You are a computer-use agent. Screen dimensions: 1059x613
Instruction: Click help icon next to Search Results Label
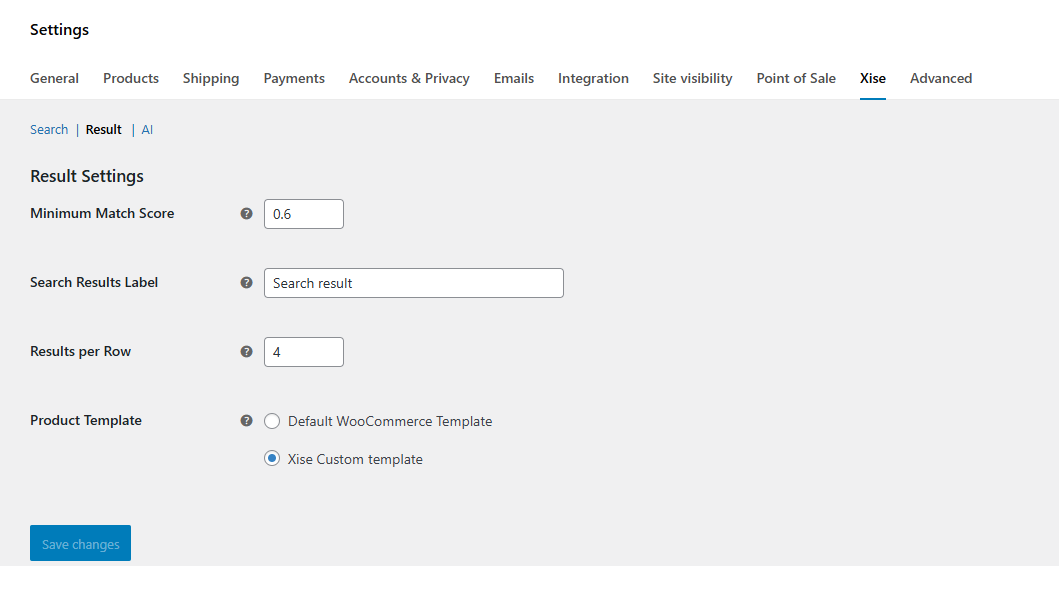tap(247, 283)
